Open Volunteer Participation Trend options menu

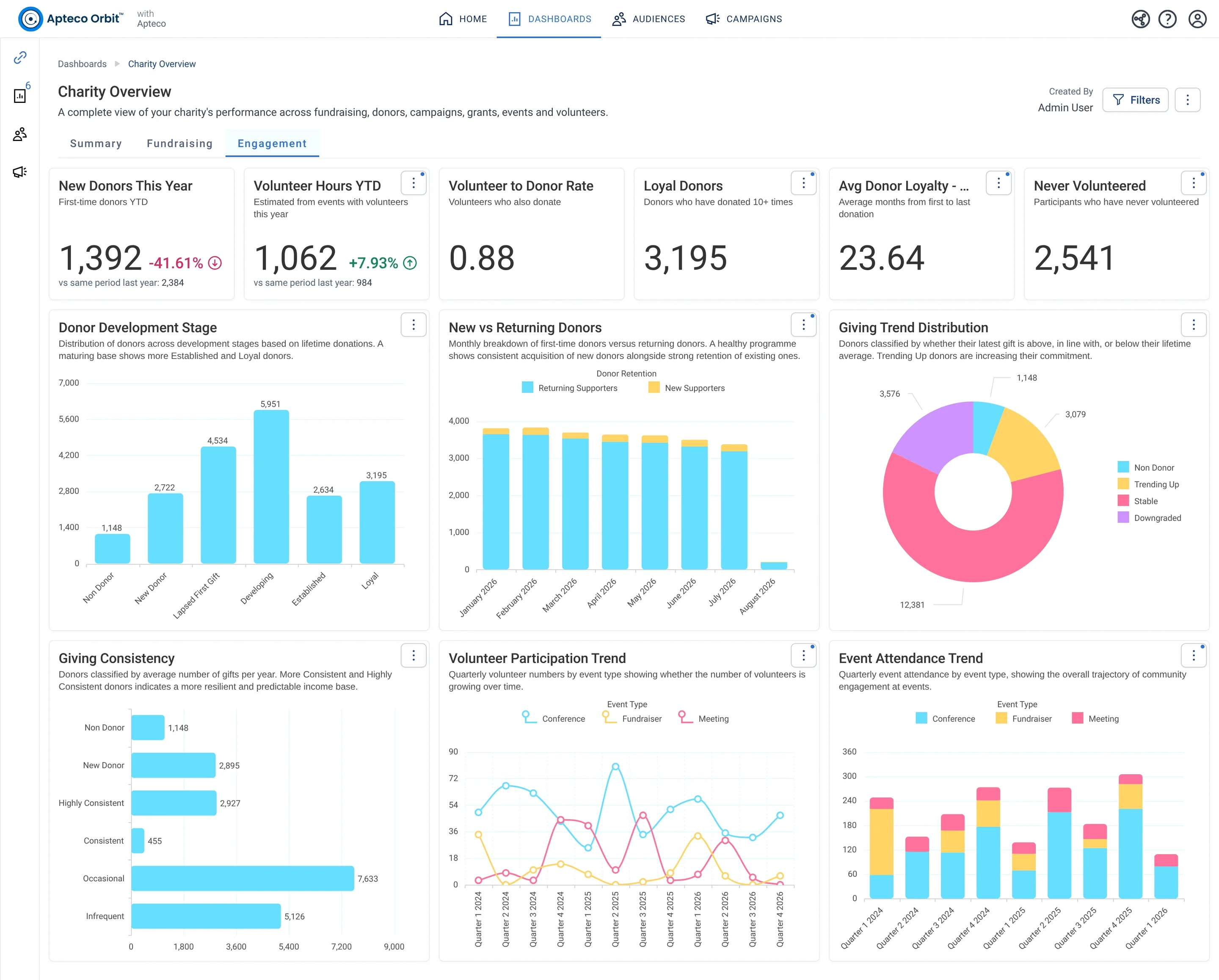[x=803, y=655]
